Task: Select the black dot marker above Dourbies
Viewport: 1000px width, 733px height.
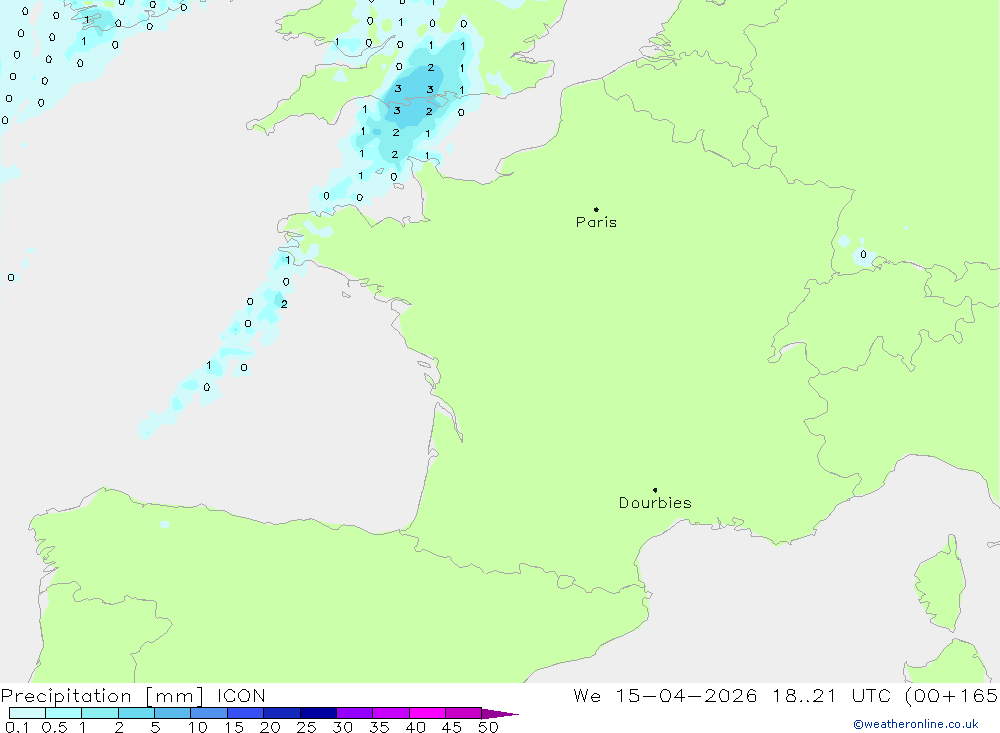Action: point(655,490)
